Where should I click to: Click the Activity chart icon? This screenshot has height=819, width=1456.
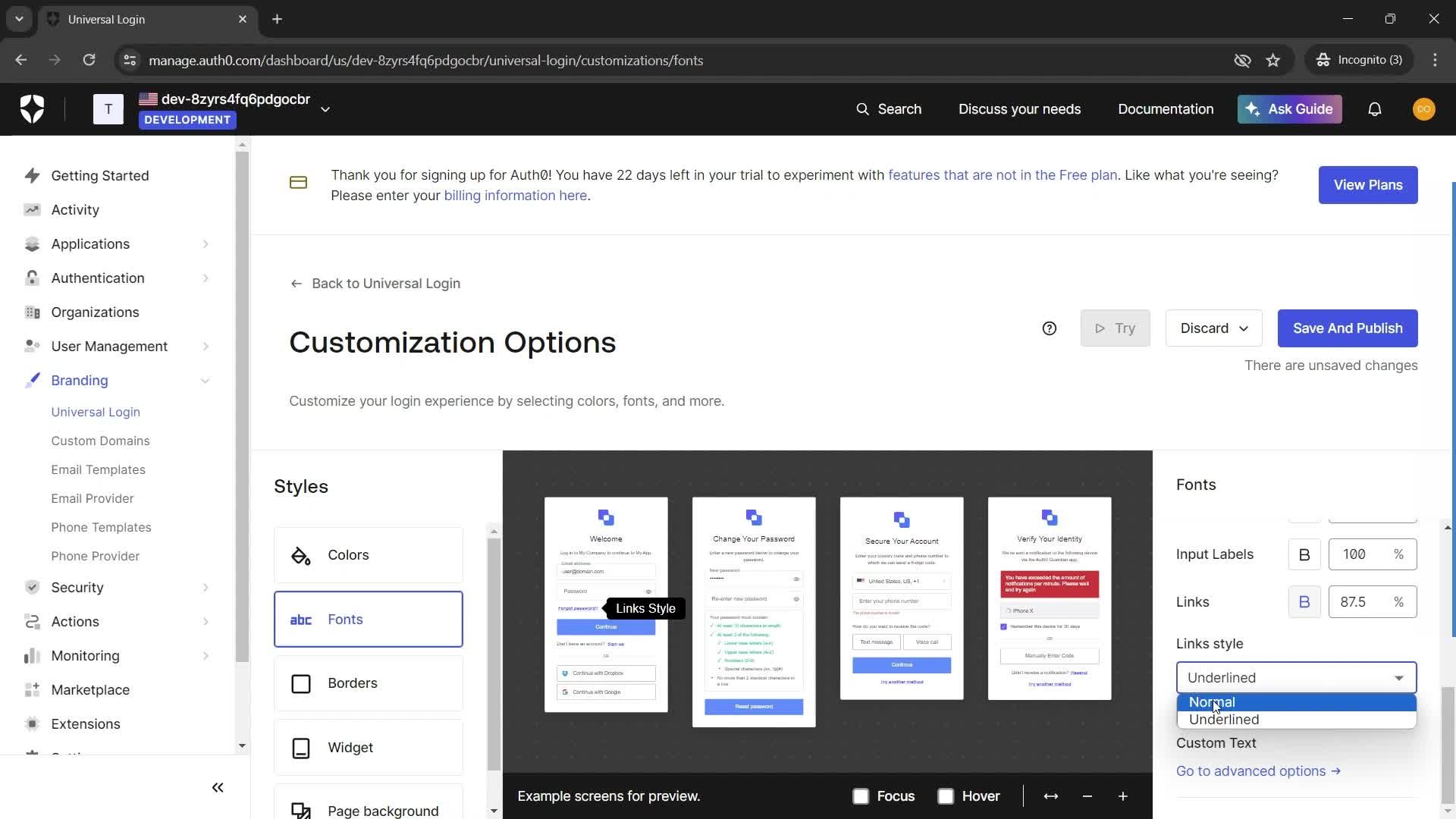(32, 210)
